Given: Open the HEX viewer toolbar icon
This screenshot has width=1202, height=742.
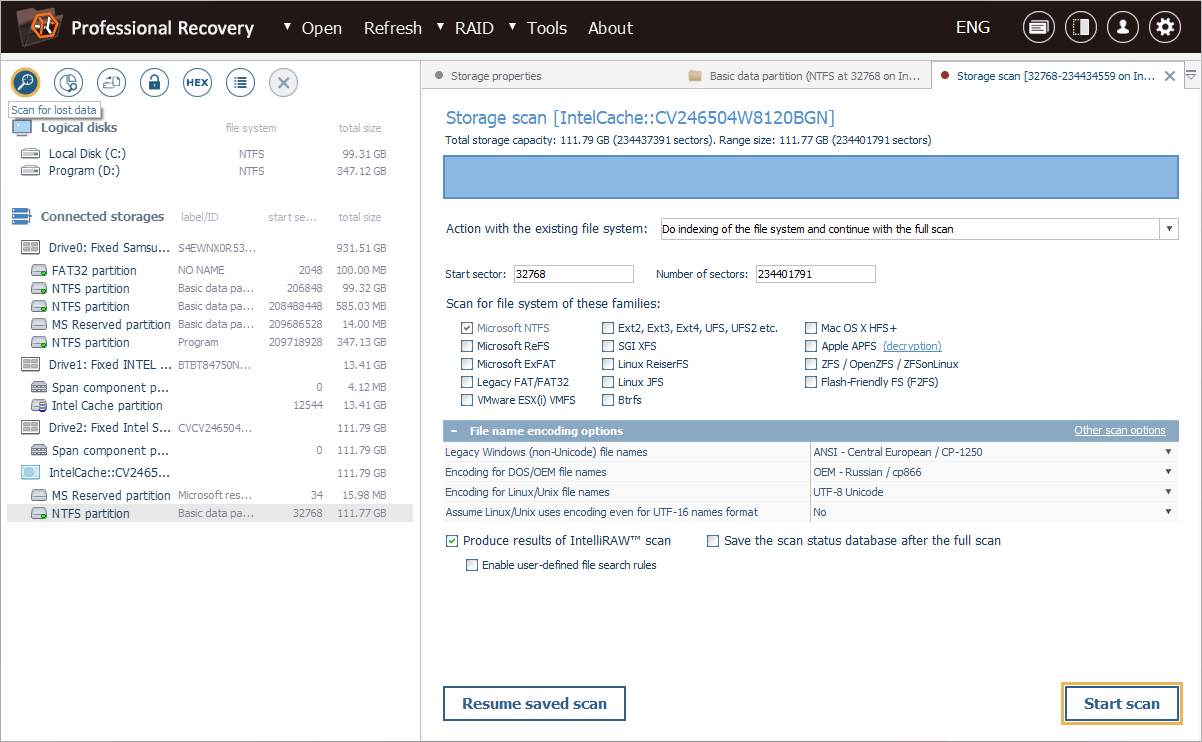Looking at the screenshot, I should coord(197,82).
